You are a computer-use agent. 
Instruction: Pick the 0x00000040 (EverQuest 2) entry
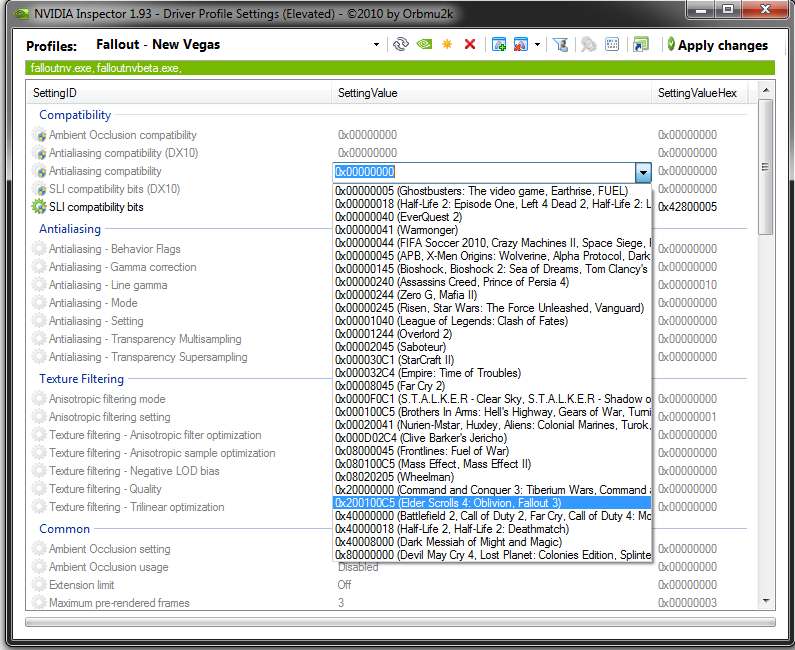(x=492, y=217)
